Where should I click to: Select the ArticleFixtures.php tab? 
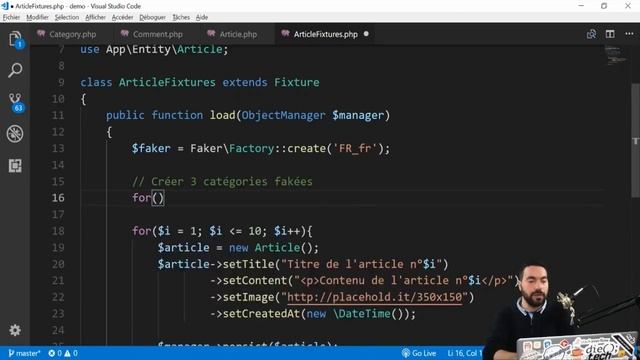pos(325,34)
